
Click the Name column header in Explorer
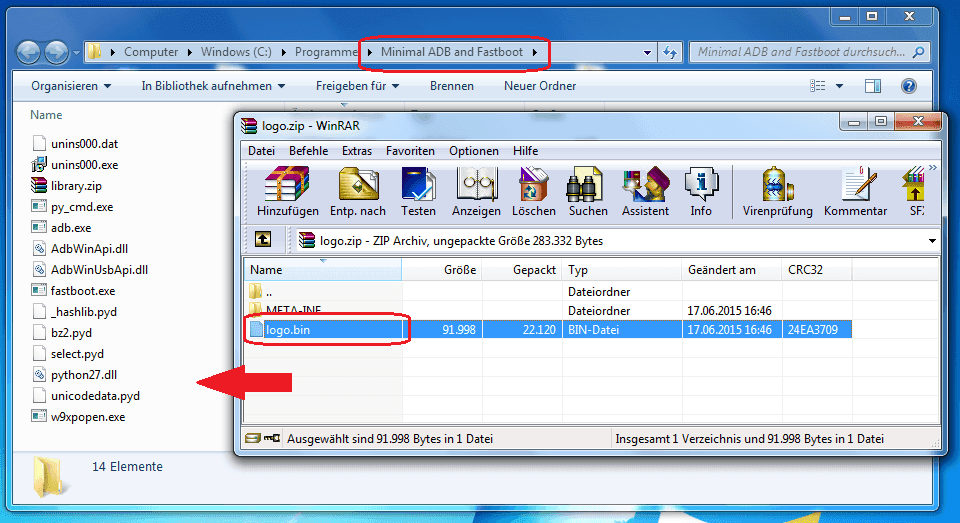[x=47, y=115]
